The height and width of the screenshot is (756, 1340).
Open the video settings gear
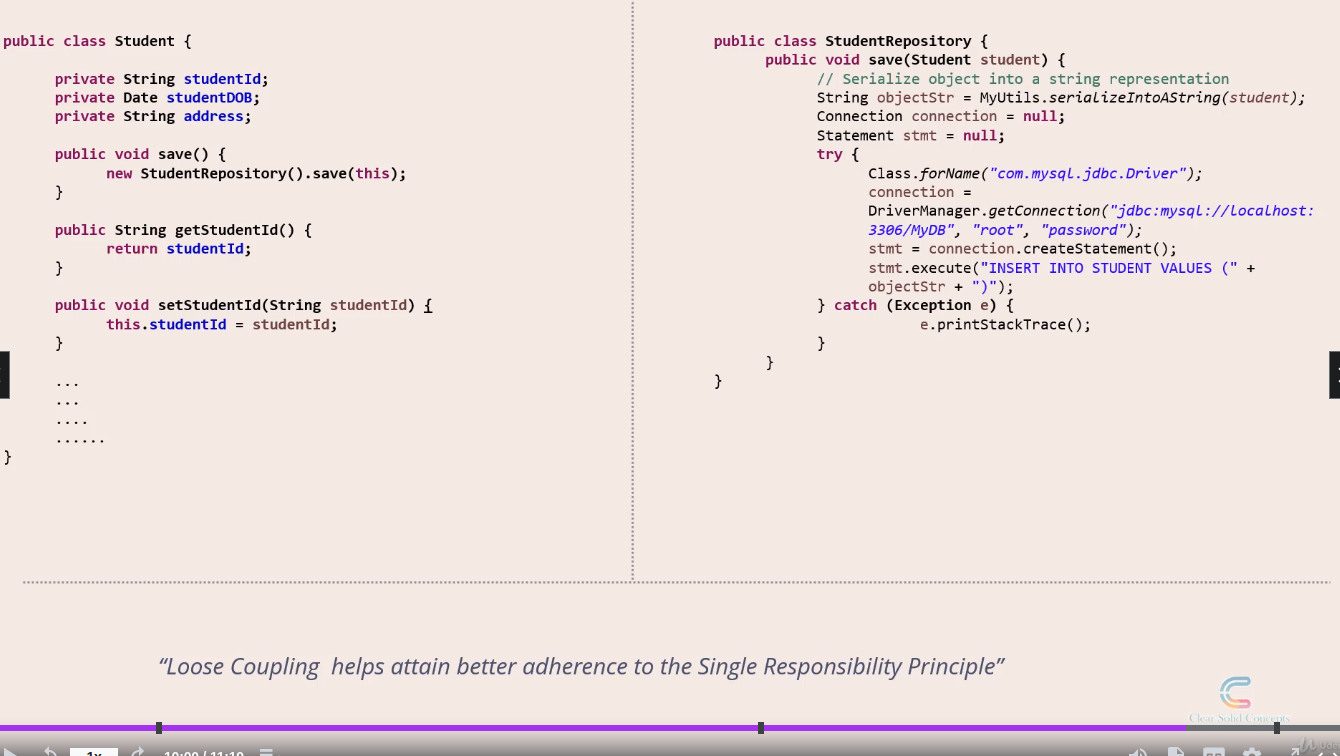pos(1252,752)
